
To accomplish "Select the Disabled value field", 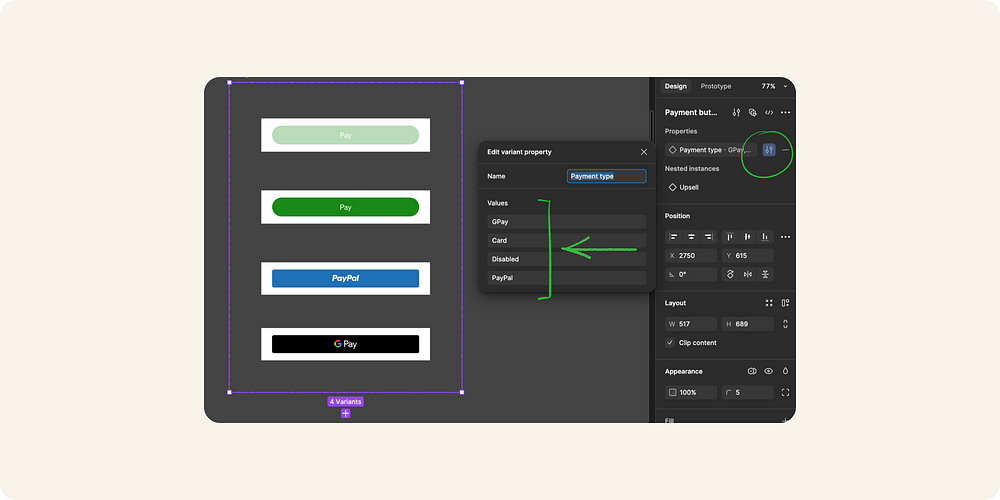I will tap(566, 260).
